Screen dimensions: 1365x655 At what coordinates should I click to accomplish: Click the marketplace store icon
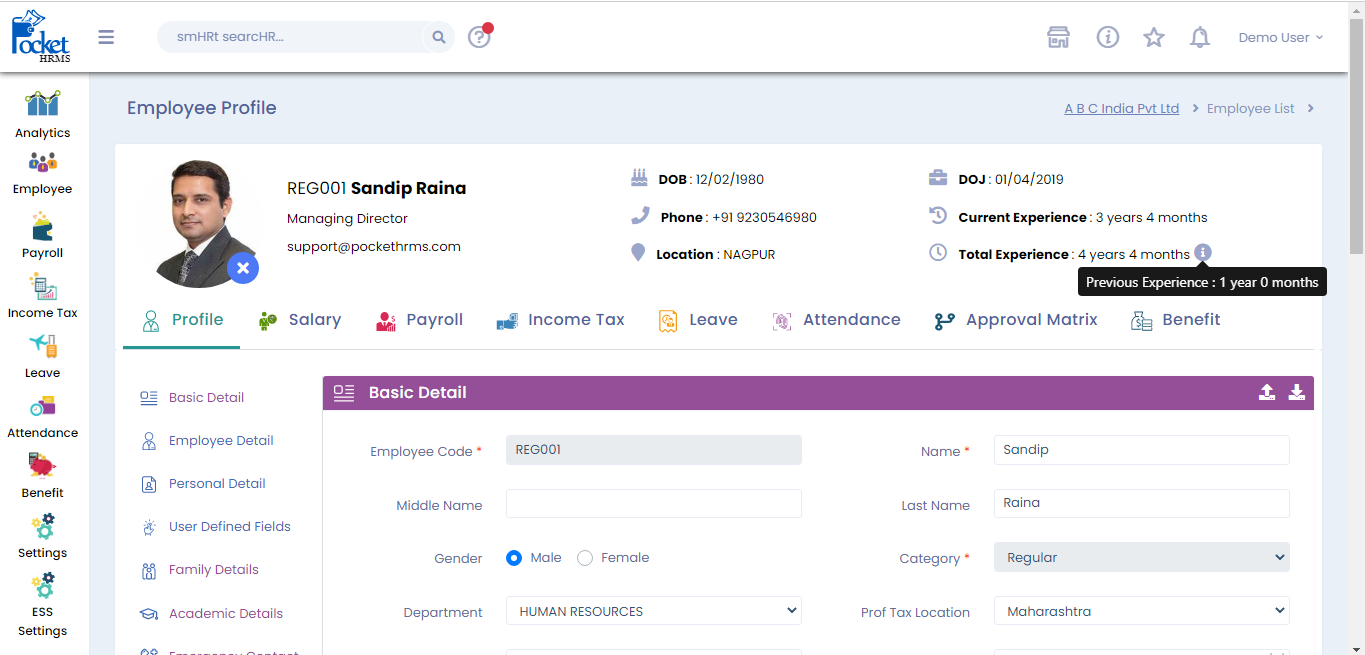tap(1058, 37)
